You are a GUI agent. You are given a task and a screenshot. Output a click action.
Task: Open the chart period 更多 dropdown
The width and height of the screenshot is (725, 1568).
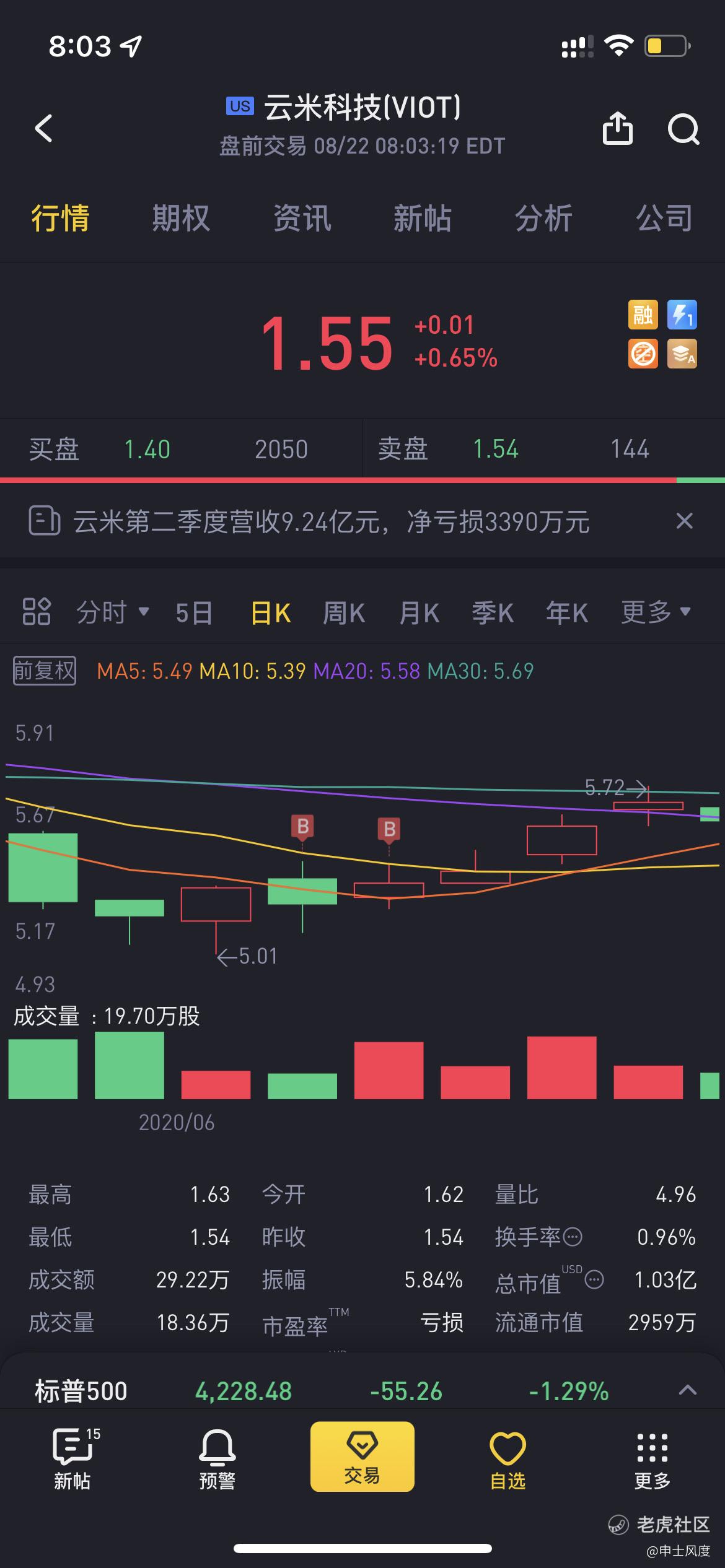(x=656, y=612)
